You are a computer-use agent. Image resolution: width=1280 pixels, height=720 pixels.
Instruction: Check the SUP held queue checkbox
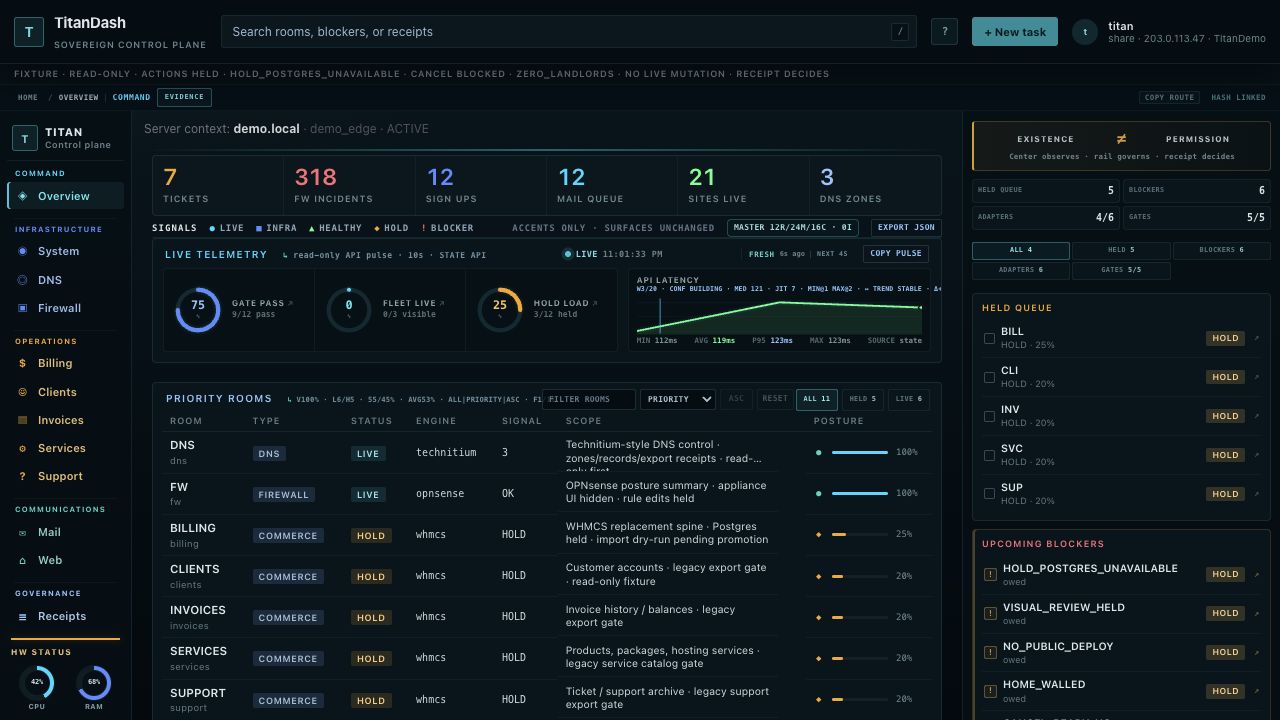(x=989, y=494)
